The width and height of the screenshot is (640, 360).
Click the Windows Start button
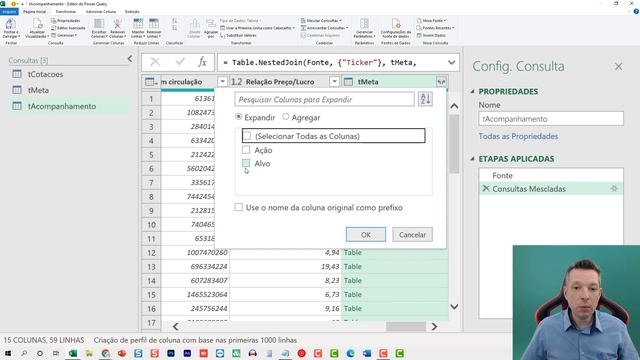coord(8,353)
